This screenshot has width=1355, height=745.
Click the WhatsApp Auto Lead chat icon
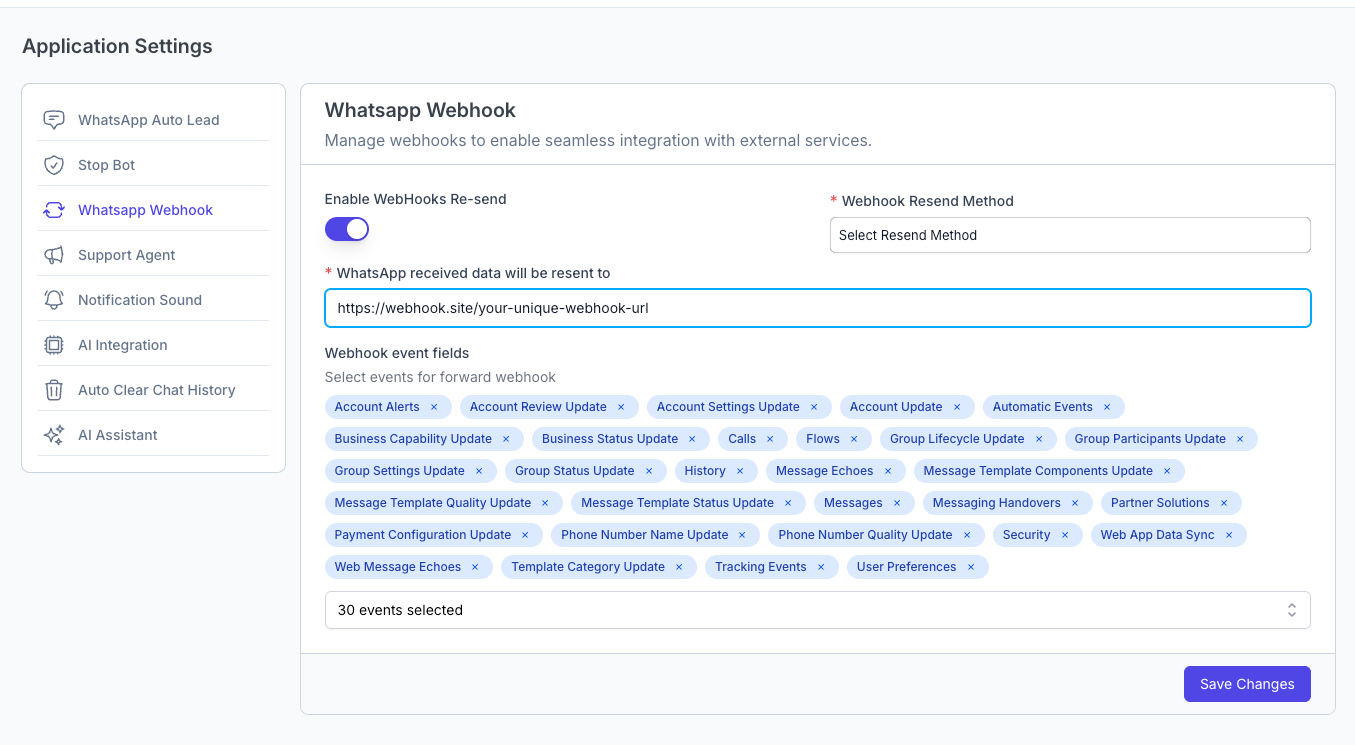click(x=54, y=120)
